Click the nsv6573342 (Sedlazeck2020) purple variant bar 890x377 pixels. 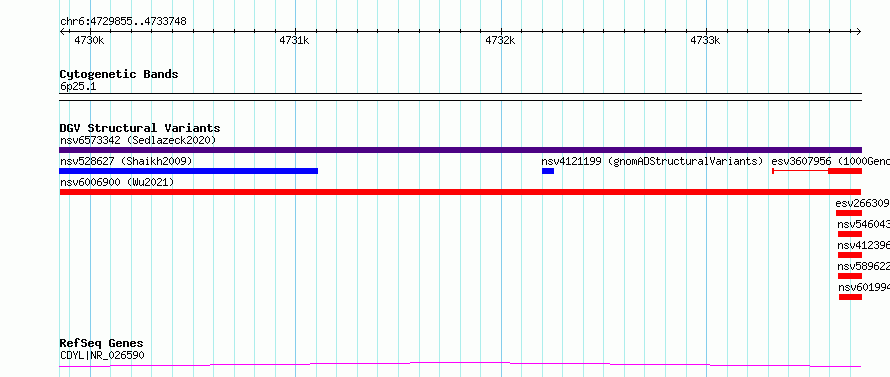tap(460, 150)
